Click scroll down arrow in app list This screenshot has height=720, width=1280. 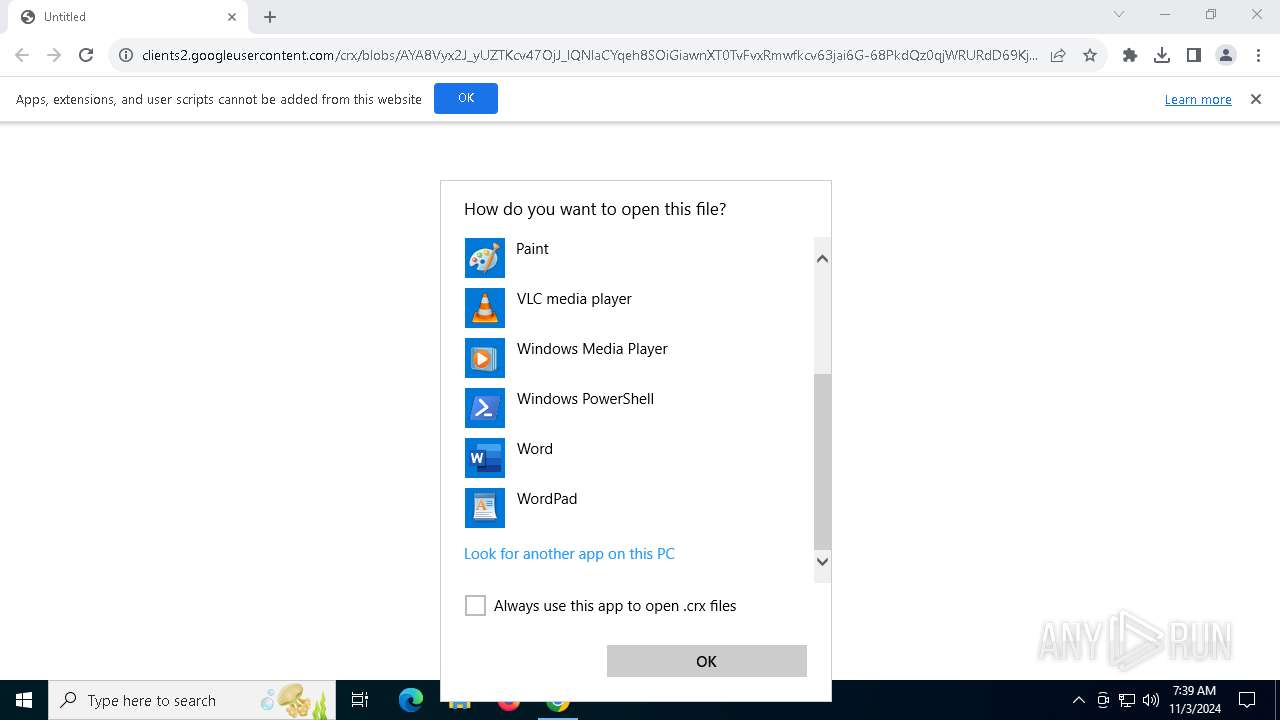point(822,561)
